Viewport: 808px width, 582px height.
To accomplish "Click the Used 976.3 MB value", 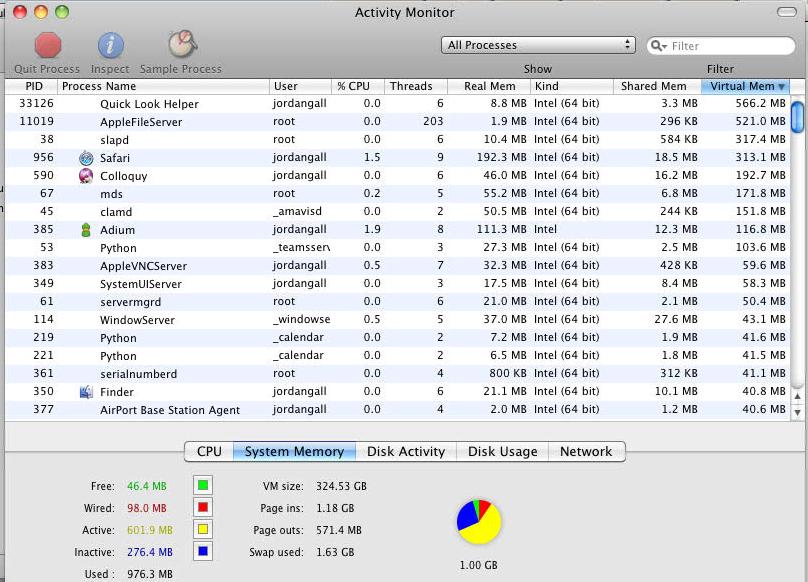I will tap(150, 574).
